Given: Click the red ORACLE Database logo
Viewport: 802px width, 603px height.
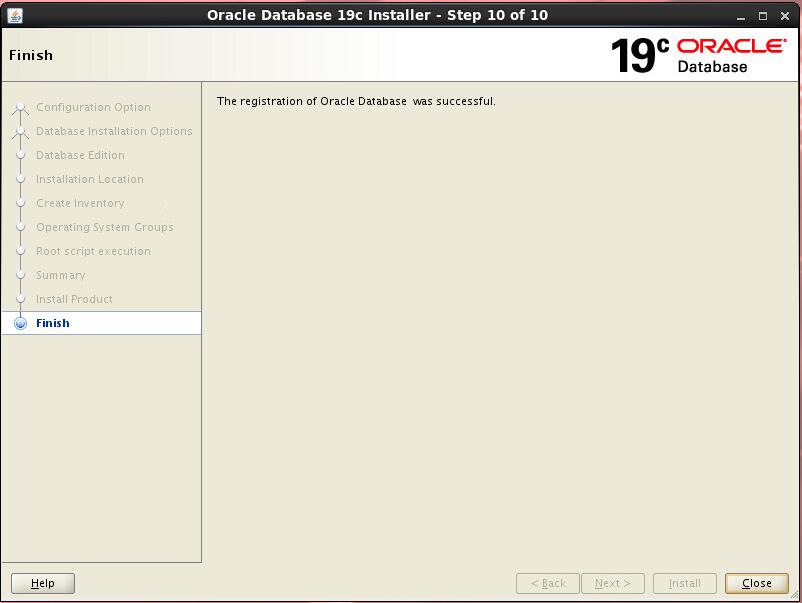Looking at the screenshot, I should pyautogui.click(x=731, y=55).
